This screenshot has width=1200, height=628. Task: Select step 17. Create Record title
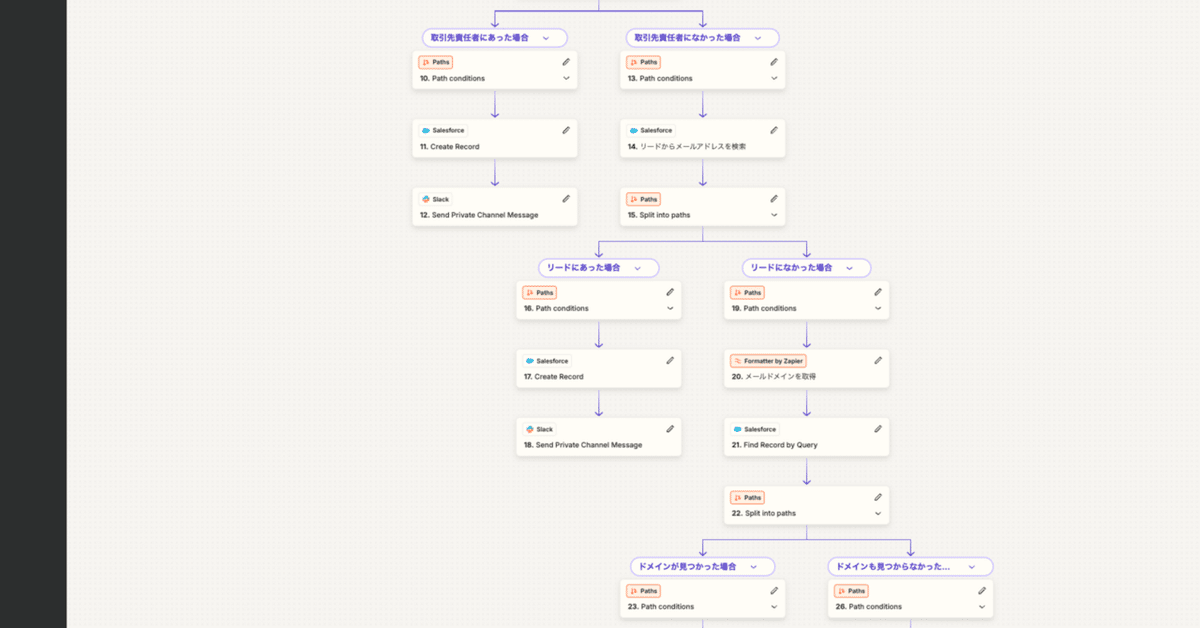[x=554, y=377]
